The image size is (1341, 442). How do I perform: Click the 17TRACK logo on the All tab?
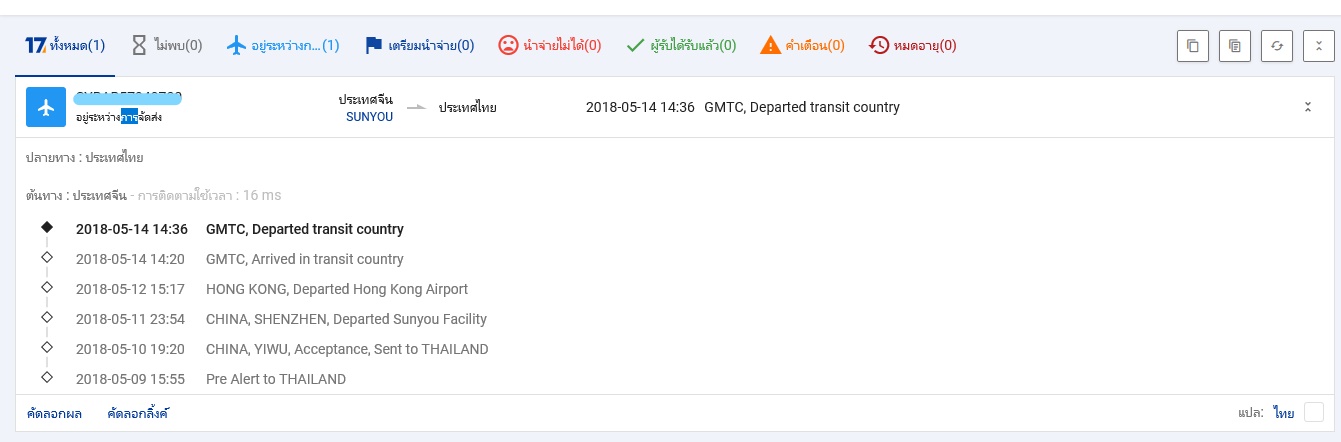click(33, 45)
